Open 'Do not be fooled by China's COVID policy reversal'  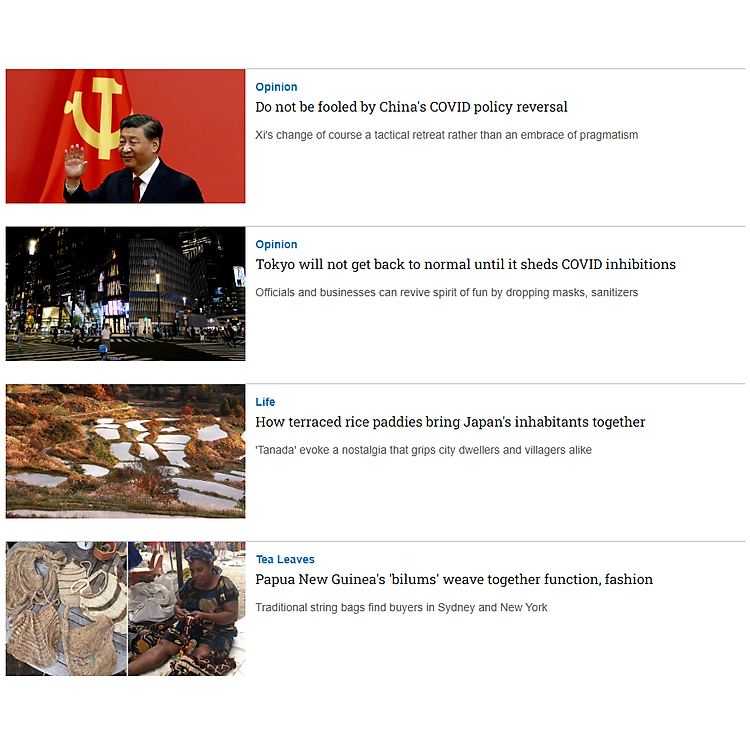pos(411,107)
